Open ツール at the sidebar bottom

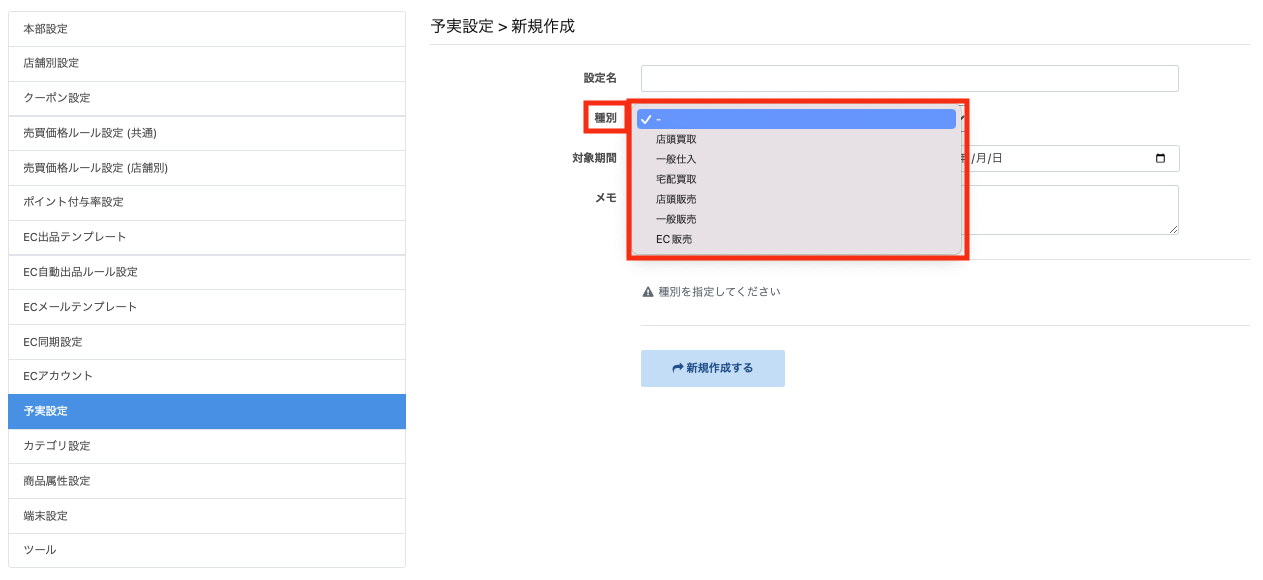click(207, 550)
